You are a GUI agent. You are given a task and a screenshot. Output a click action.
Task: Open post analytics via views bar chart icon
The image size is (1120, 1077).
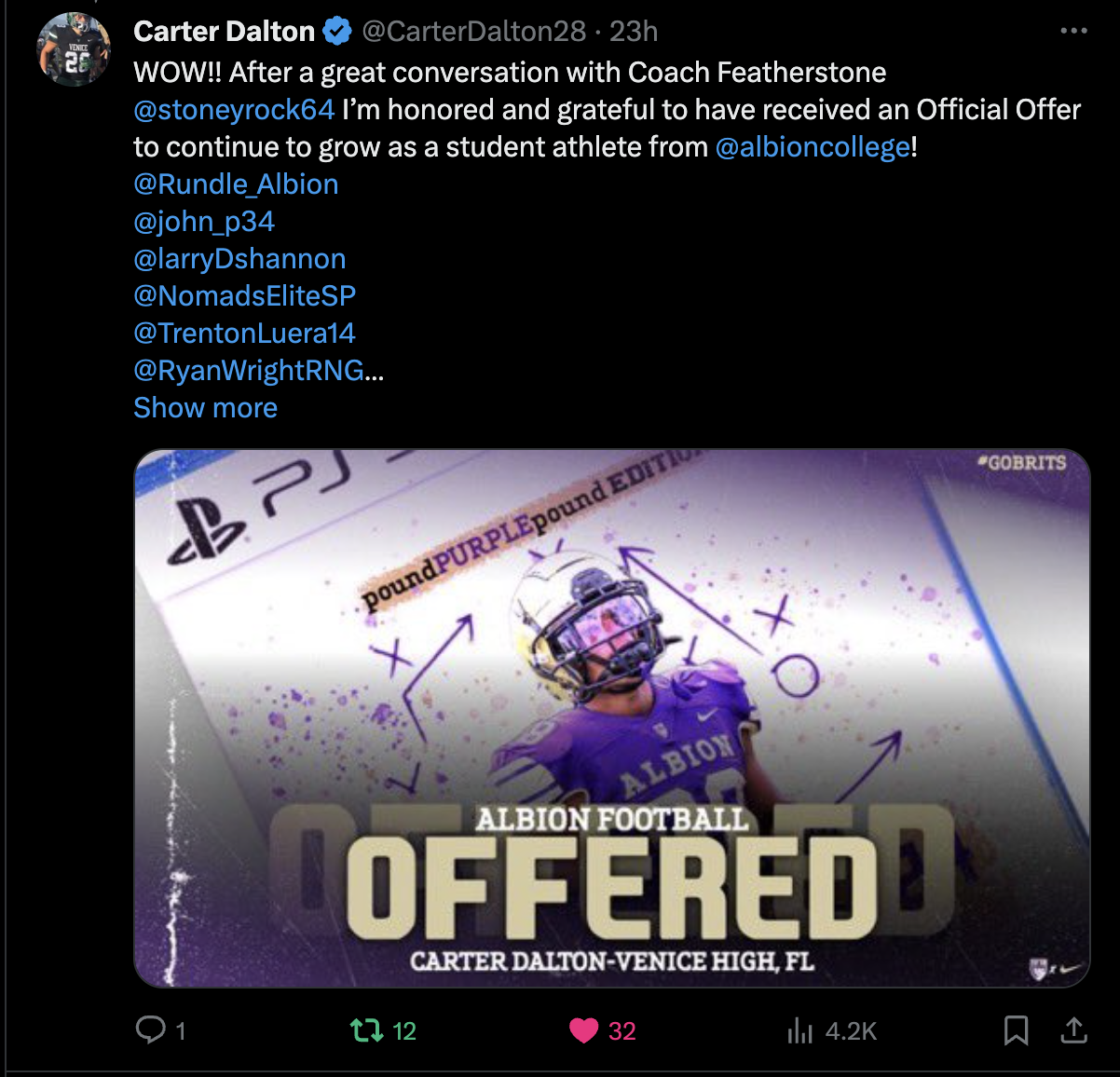click(x=800, y=1030)
